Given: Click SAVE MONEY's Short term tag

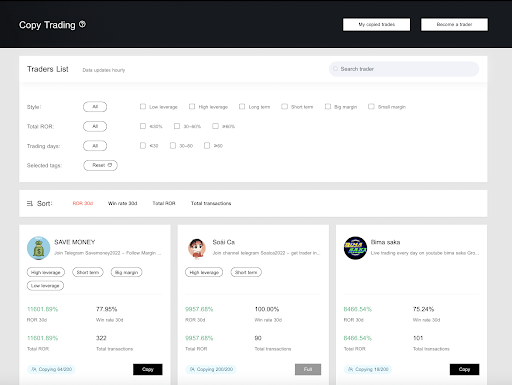Looking at the screenshot, I should click(88, 272).
